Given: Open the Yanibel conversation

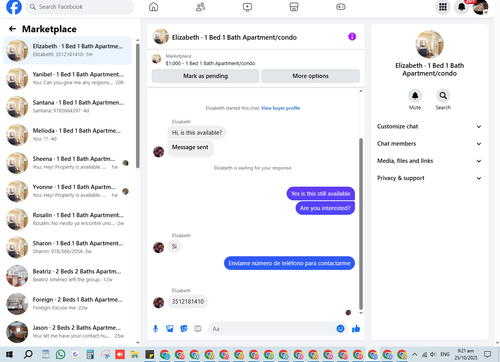Looking at the screenshot, I should point(67,79).
